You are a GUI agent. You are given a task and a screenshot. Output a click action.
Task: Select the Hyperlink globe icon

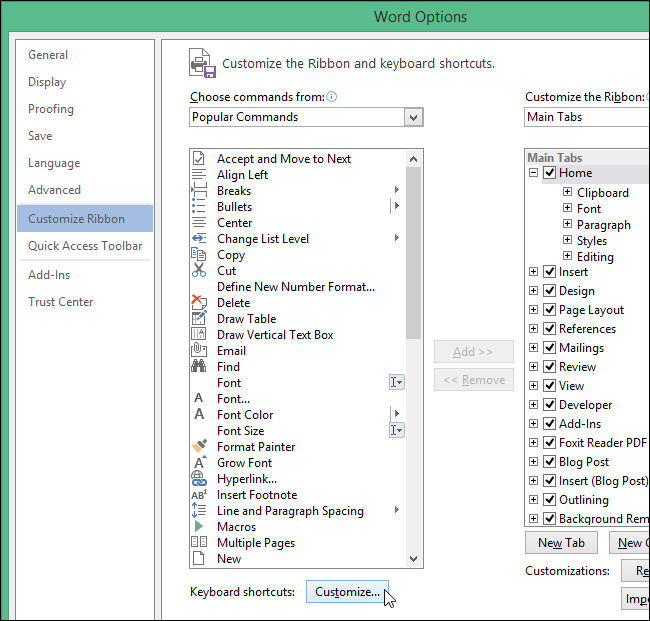[x=198, y=478]
